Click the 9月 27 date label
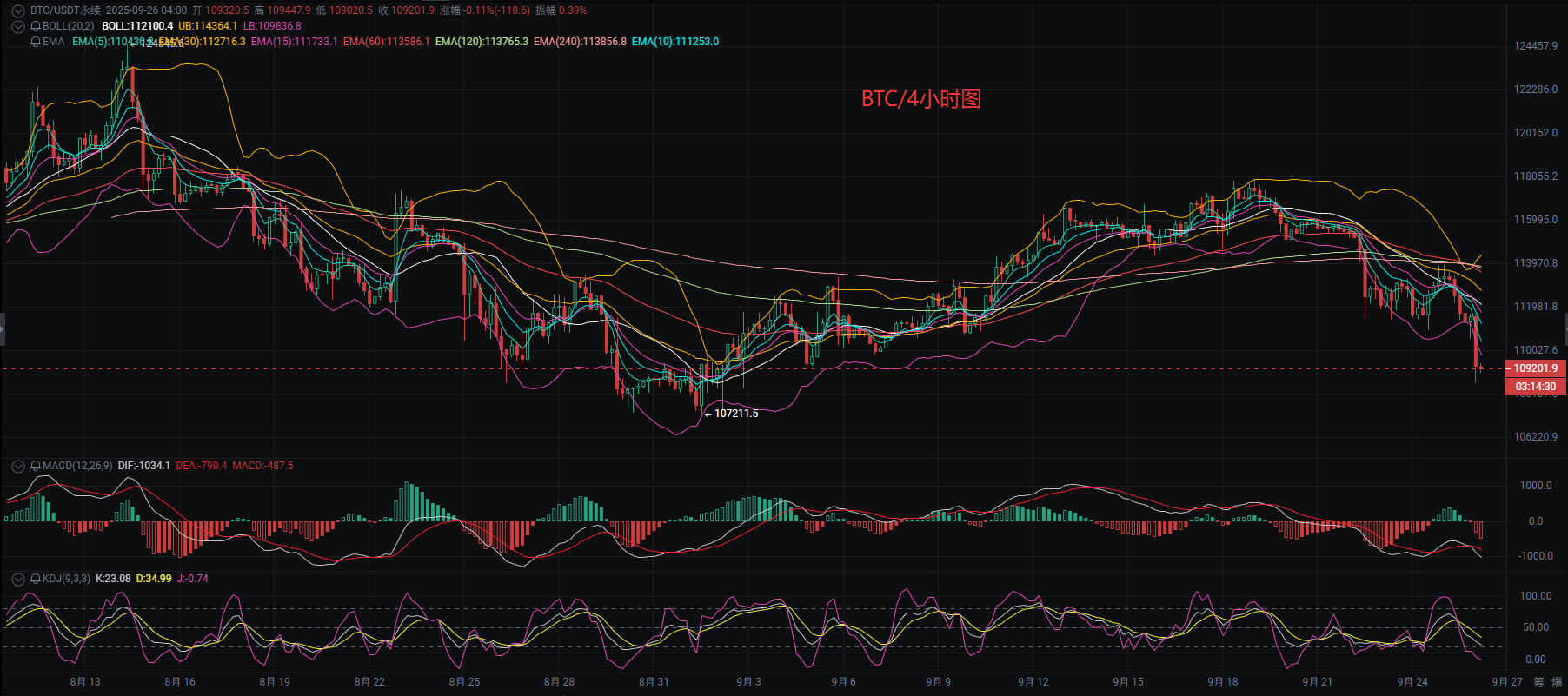Image resolution: width=1568 pixels, height=696 pixels. pos(1507,682)
